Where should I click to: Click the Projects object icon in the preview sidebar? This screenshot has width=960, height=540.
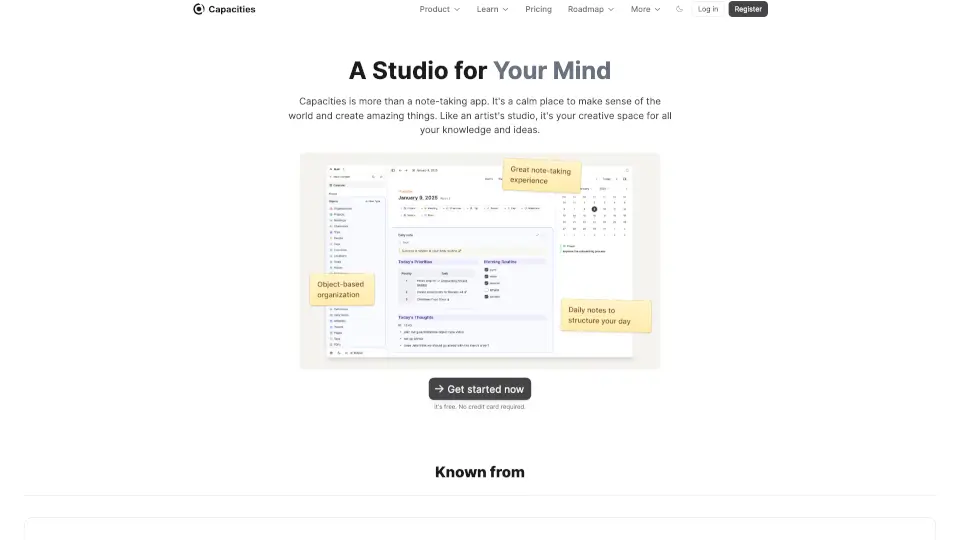pyautogui.click(x=331, y=214)
